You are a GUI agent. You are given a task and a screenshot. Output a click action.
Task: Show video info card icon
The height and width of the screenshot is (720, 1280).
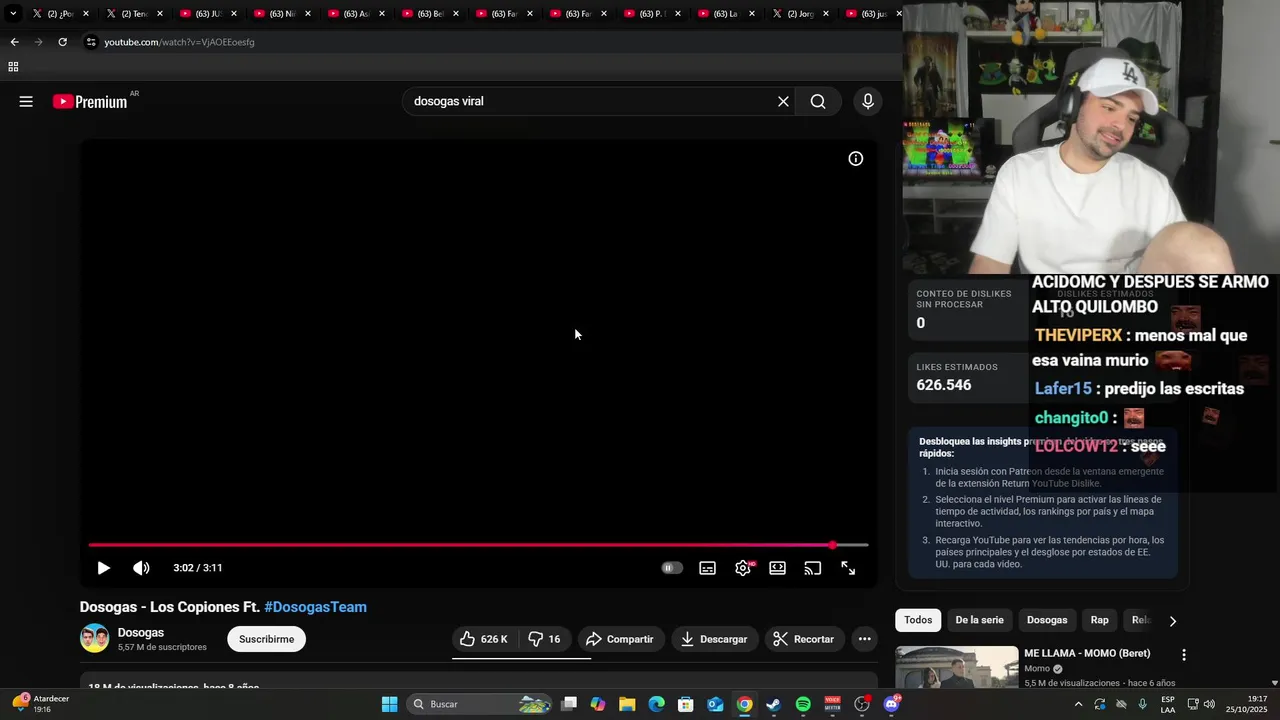(x=856, y=158)
